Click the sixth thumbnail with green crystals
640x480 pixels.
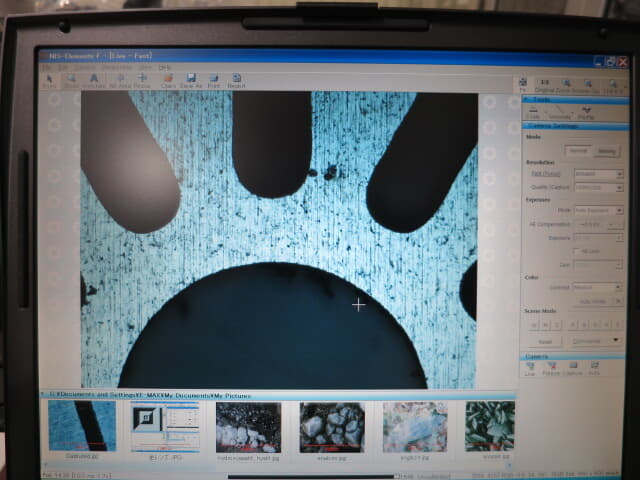pyautogui.click(x=490, y=426)
